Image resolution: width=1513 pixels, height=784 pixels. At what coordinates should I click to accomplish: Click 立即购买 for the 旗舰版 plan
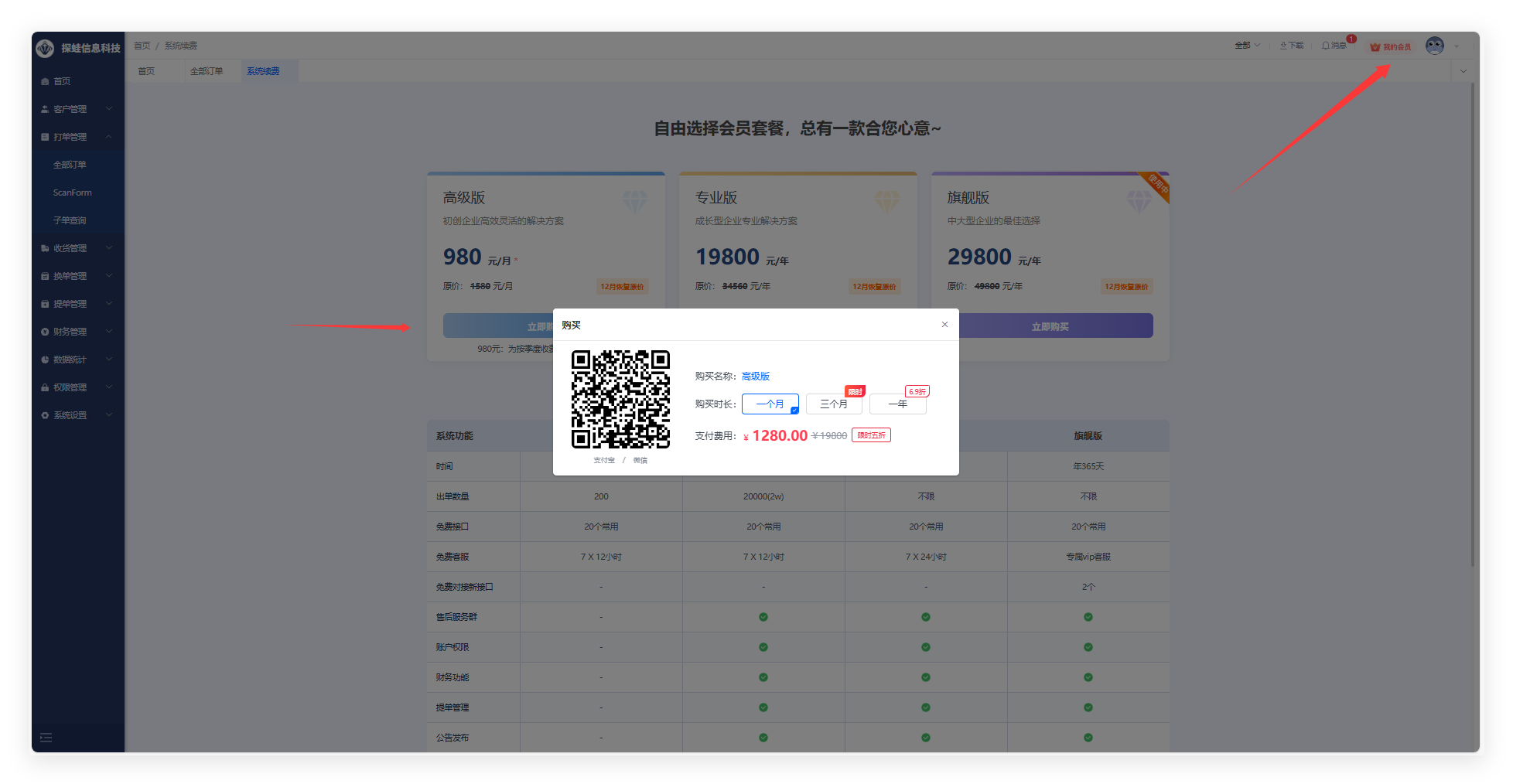click(x=1050, y=326)
